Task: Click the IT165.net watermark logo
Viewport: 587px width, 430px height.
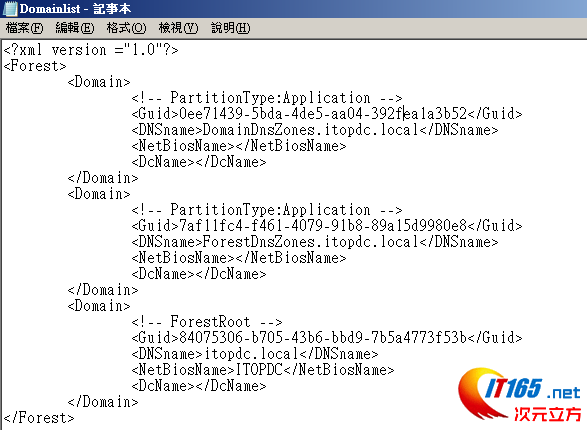Action: (x=520, y=394)
